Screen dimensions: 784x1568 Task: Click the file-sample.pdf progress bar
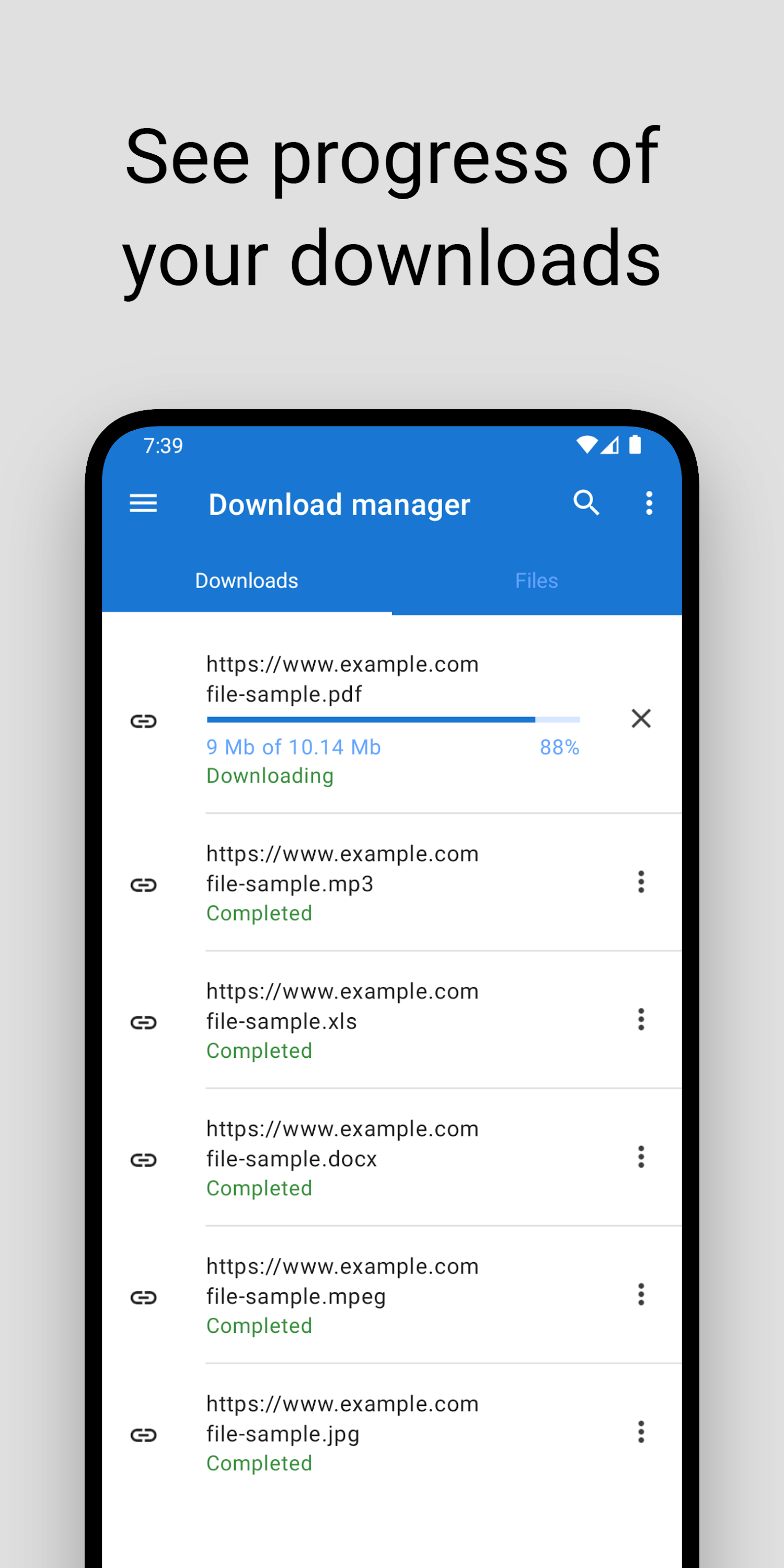(x=393, y=720)
